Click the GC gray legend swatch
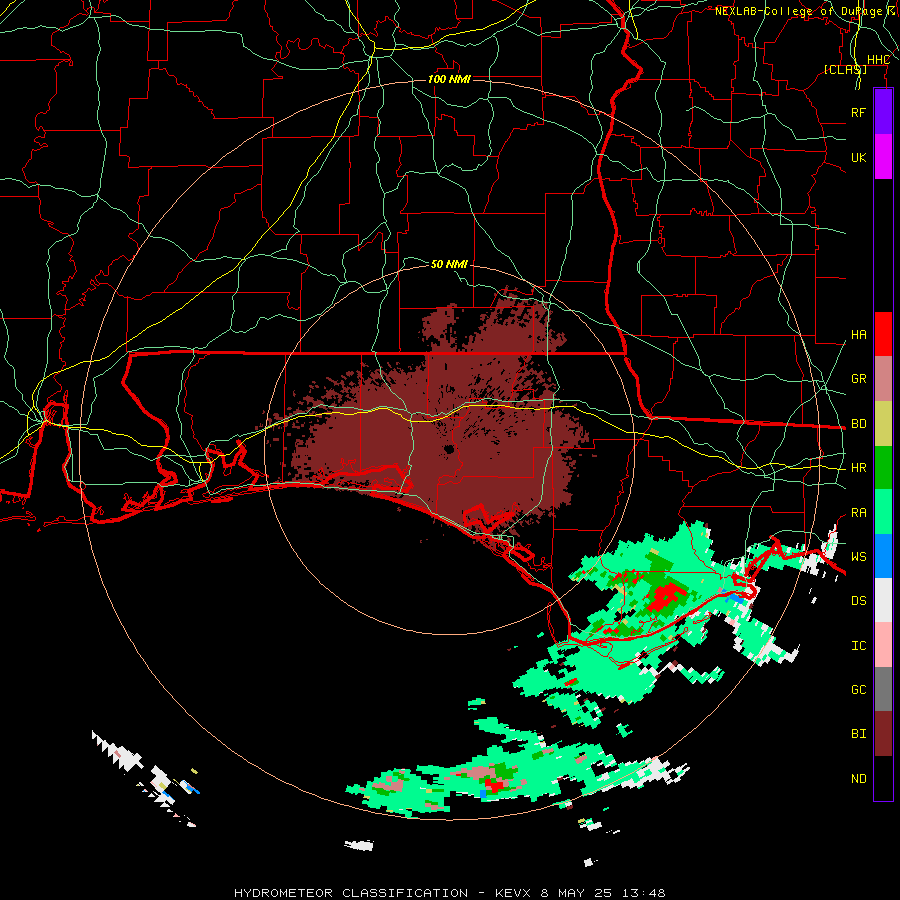The height and width of the screenshot is (900, 900). [883, 689]
